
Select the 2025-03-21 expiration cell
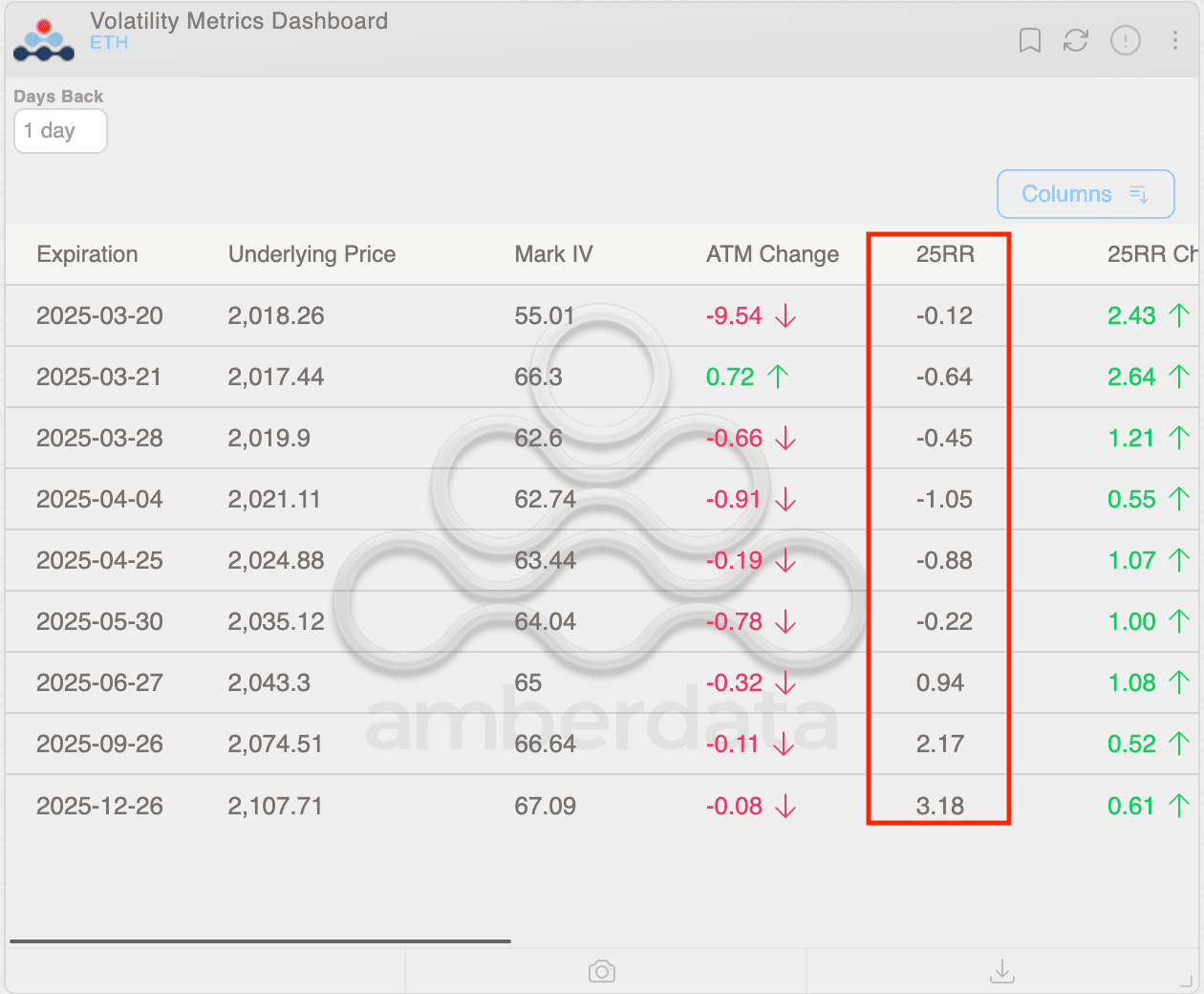pos(99,377)
